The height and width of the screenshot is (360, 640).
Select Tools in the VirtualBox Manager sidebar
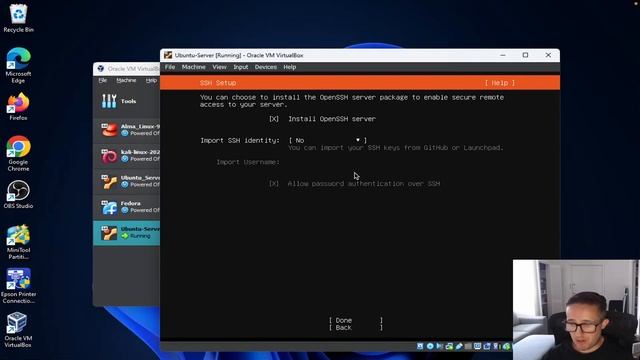pyautogui.click(x=127, y=101)
